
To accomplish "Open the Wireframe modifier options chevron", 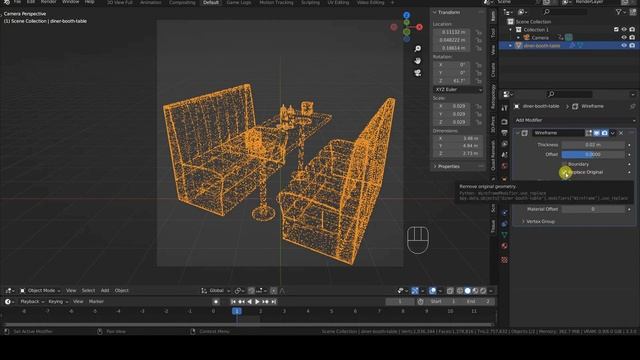I will (x=613, y=133).
